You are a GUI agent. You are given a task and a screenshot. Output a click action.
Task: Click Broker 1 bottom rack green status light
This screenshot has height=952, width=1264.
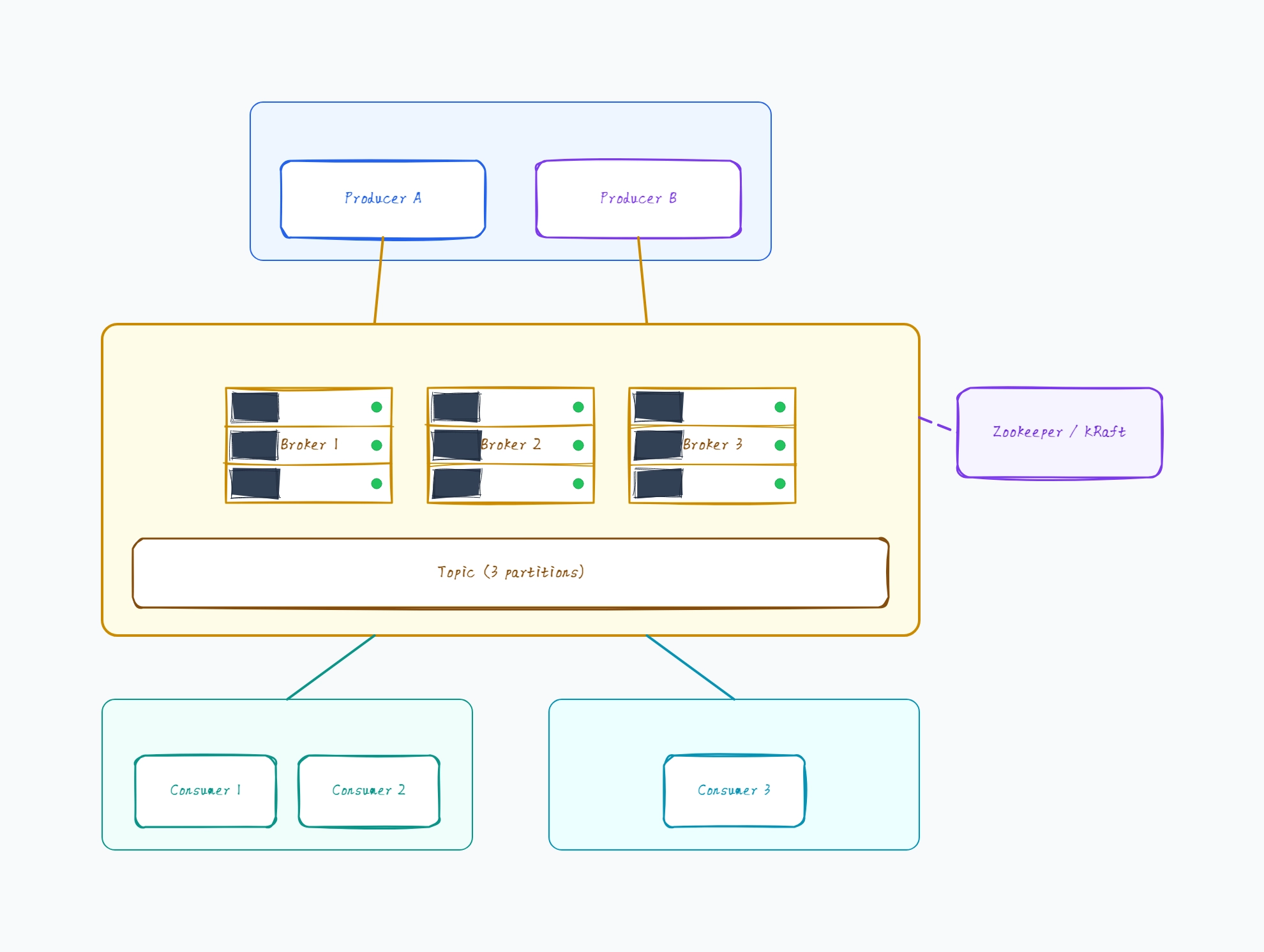tap(377, 484)
